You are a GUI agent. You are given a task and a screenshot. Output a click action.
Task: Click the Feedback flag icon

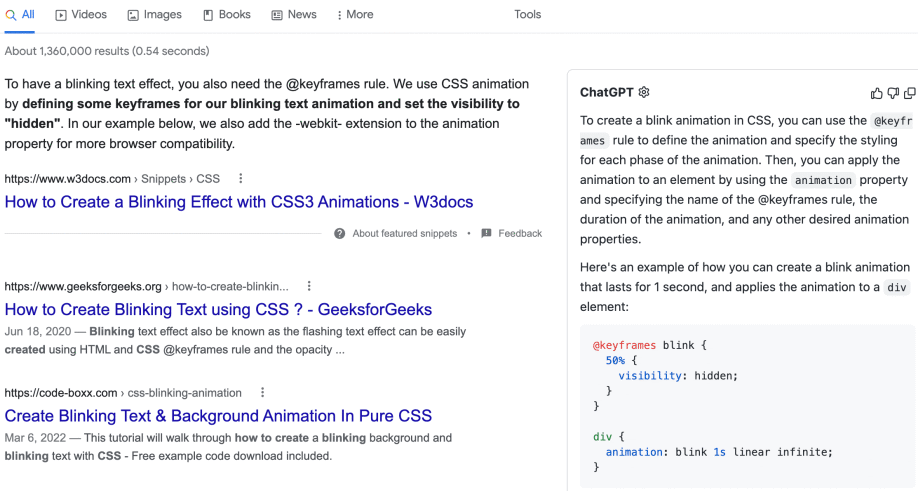[x=486, y=234]
